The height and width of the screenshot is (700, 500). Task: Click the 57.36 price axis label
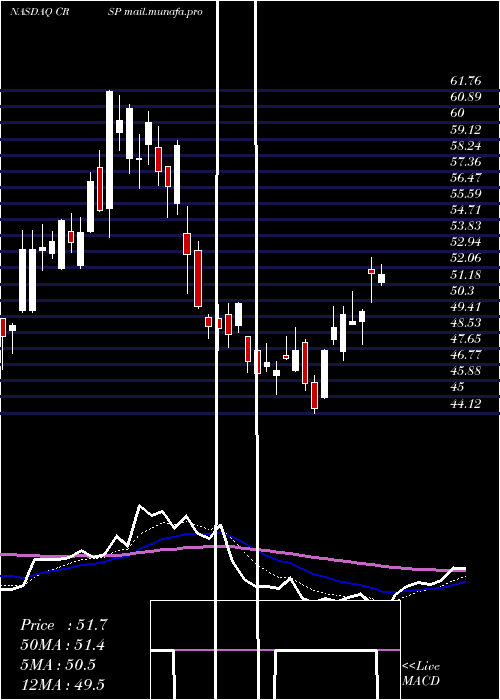click(x=466, y=162)
